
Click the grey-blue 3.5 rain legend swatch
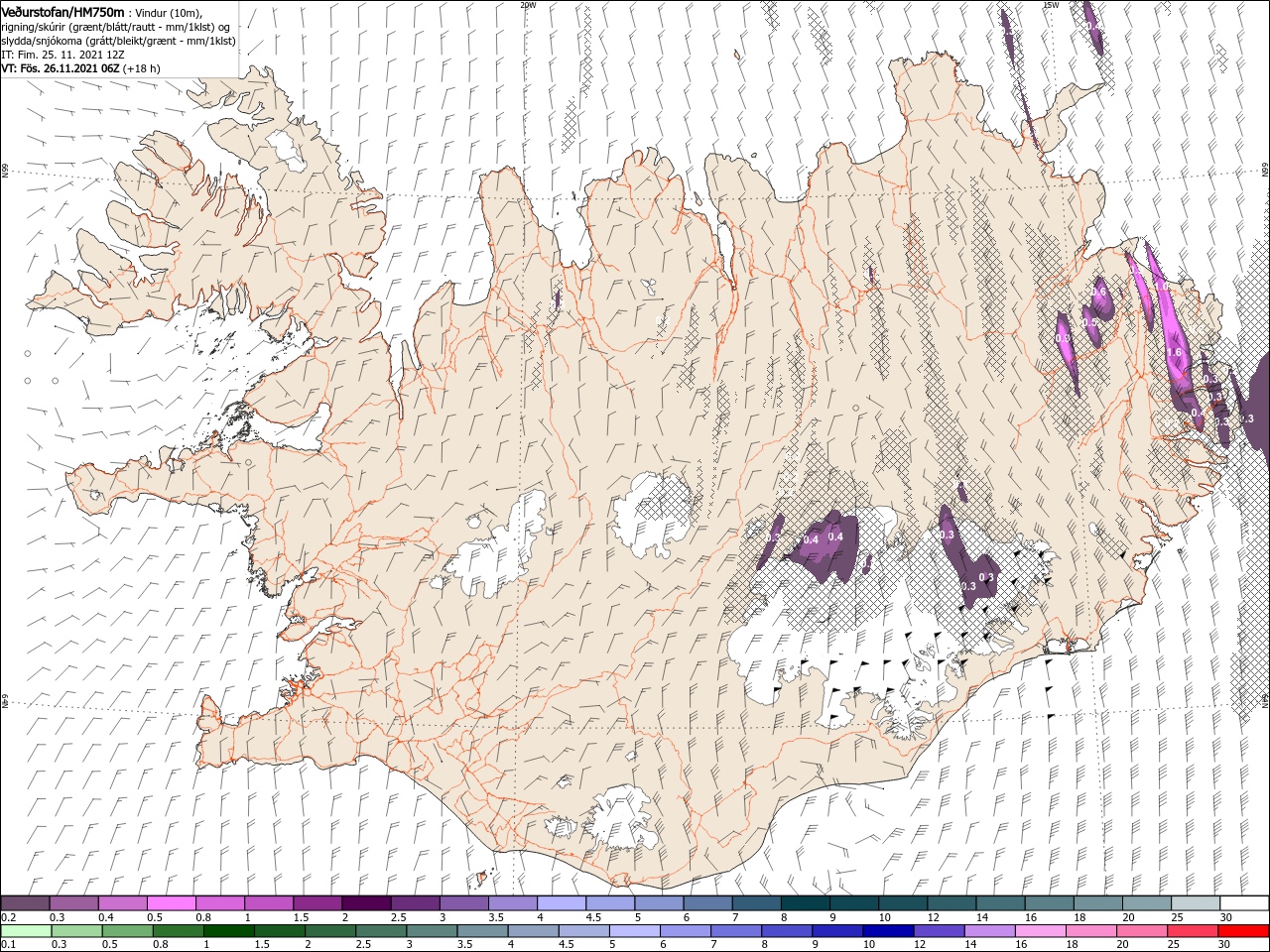point(482,931)
